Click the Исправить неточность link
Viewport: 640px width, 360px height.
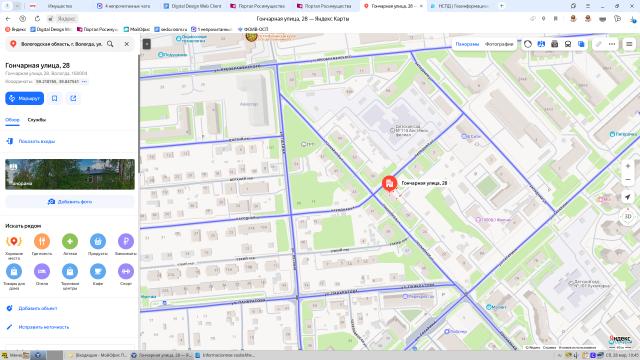tap(44, 327)
